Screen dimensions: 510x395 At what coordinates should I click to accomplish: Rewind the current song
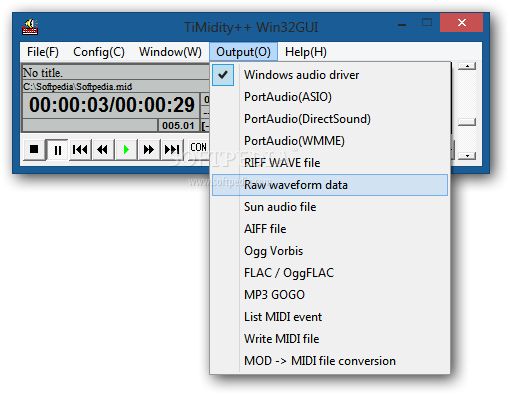pos(103,150)
